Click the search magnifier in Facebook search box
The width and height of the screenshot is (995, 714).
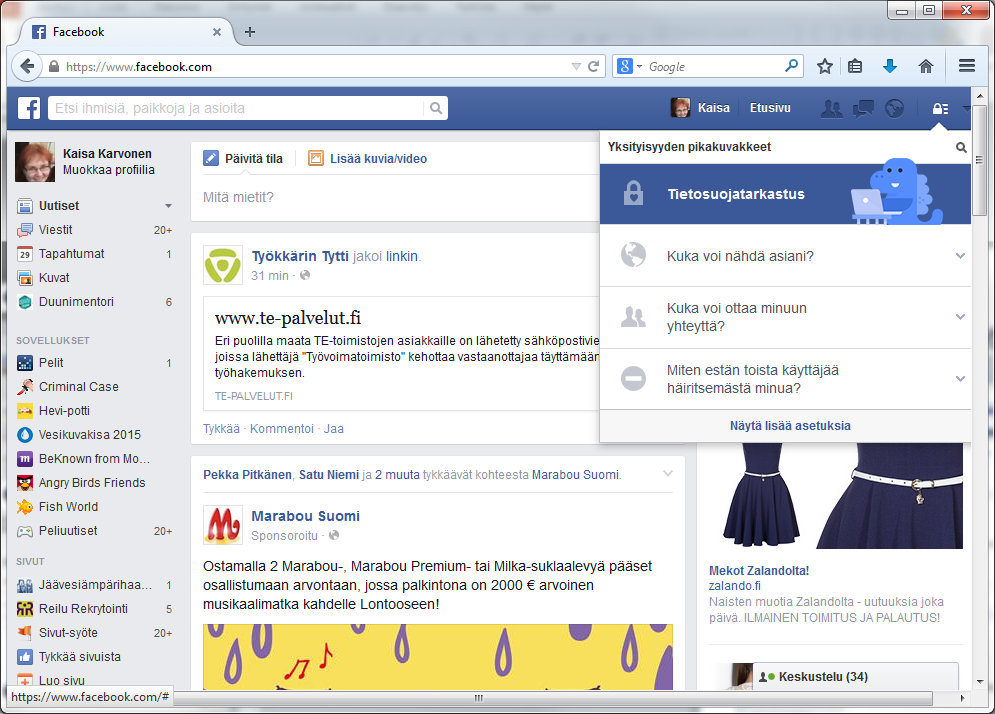436,108
